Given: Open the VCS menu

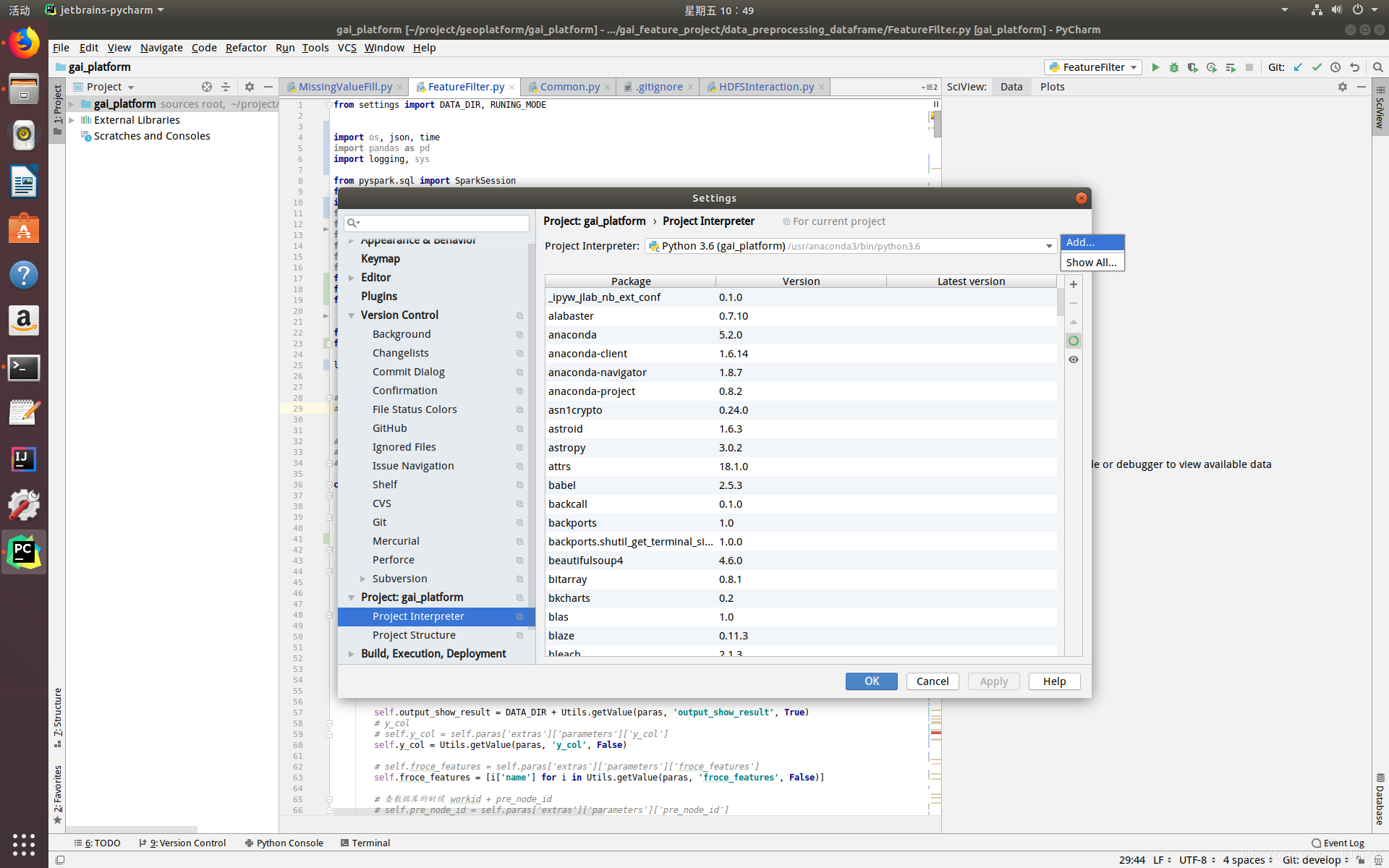Looking at the screenshot, I should click(x=347, y=48).
